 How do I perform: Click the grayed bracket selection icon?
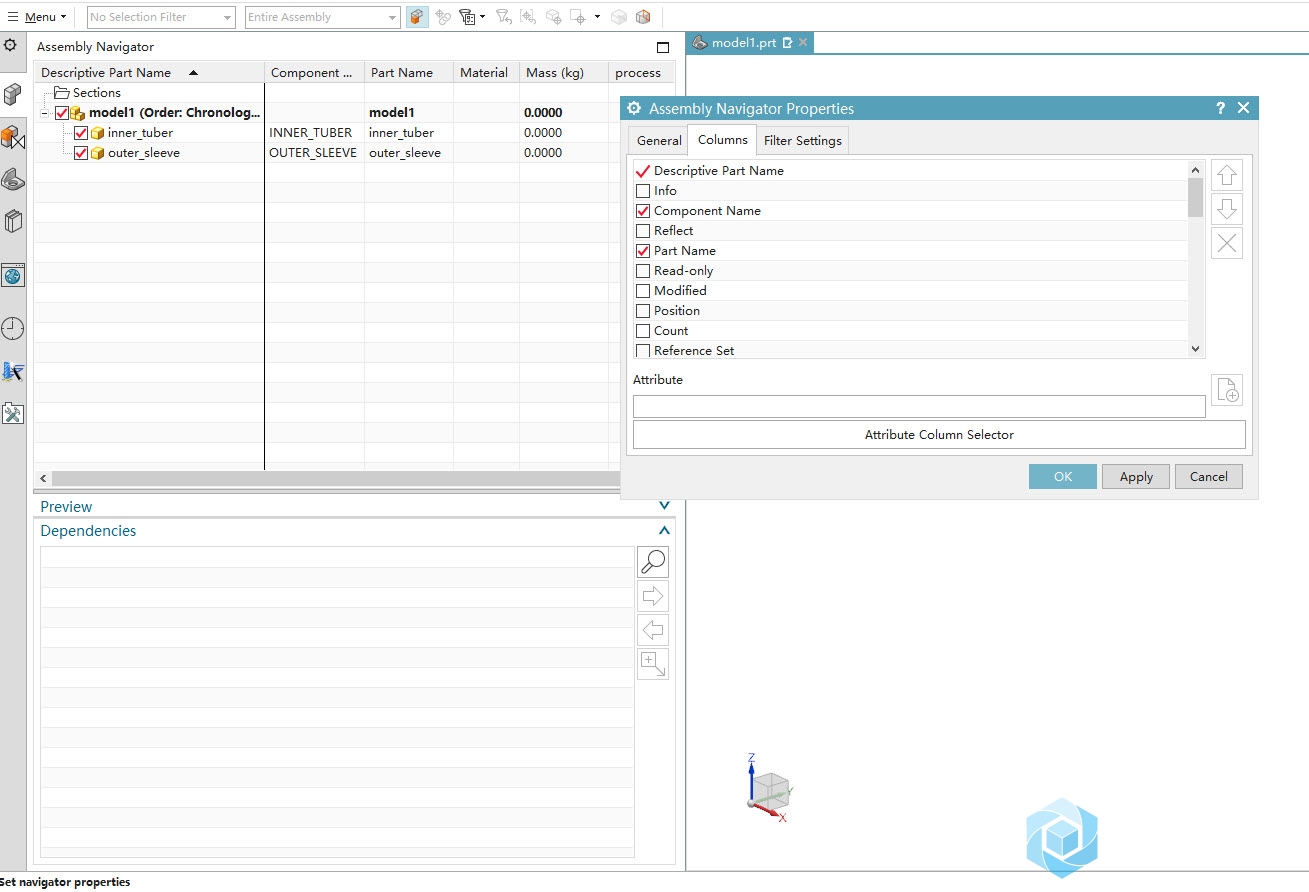(x=528, y=17)
